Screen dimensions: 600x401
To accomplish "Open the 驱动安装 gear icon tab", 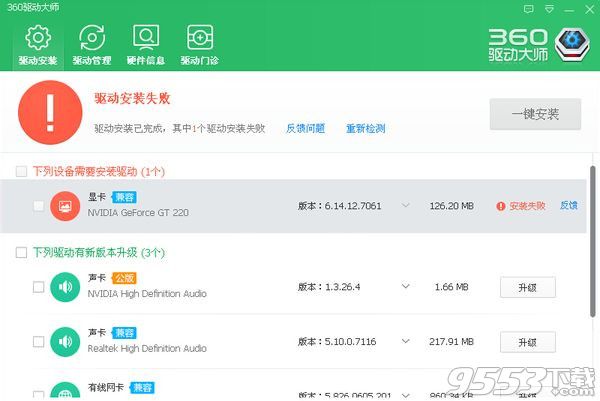I will click(38, 44).
